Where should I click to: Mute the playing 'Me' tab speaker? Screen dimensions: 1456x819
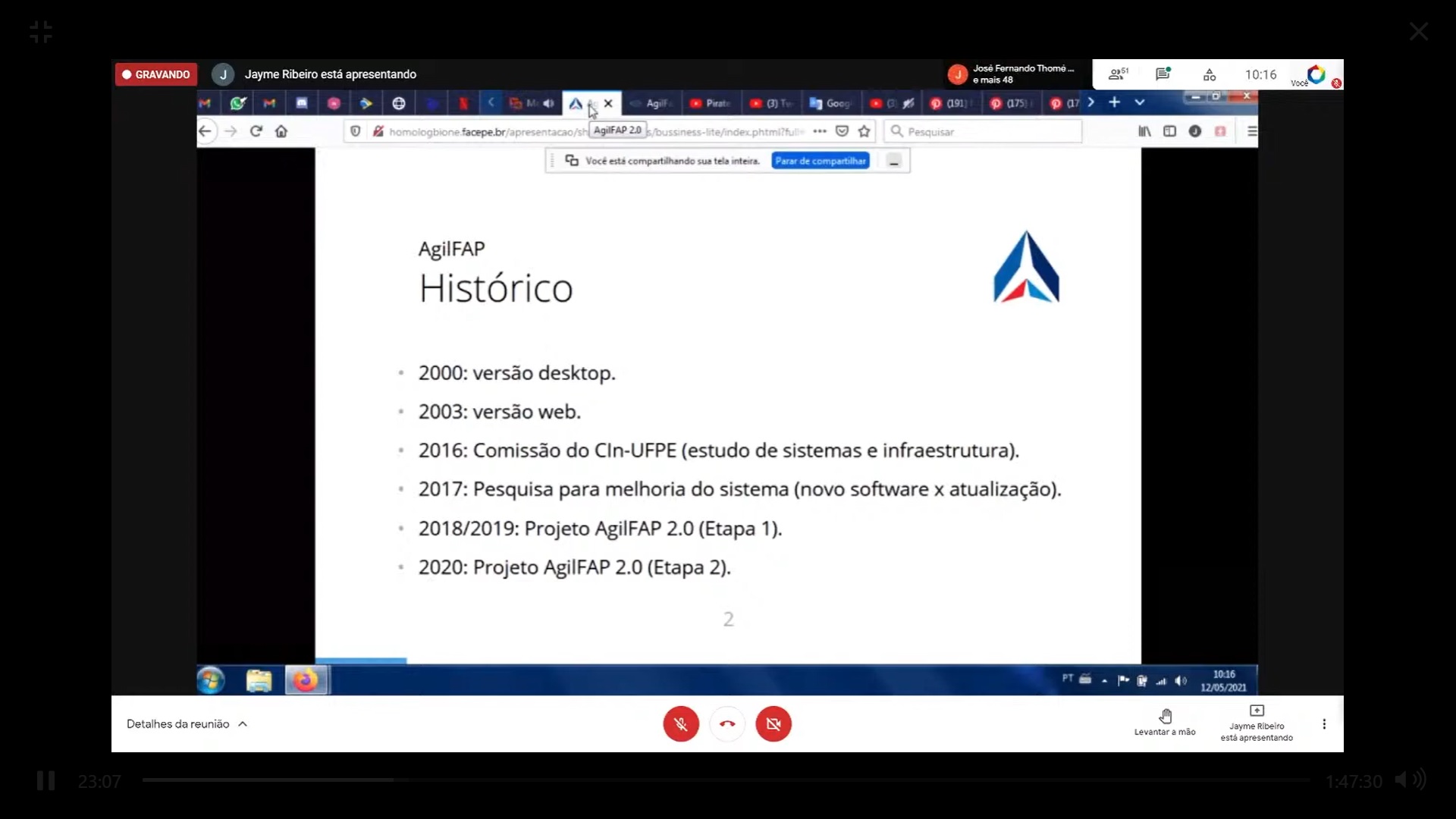point(548,103)
